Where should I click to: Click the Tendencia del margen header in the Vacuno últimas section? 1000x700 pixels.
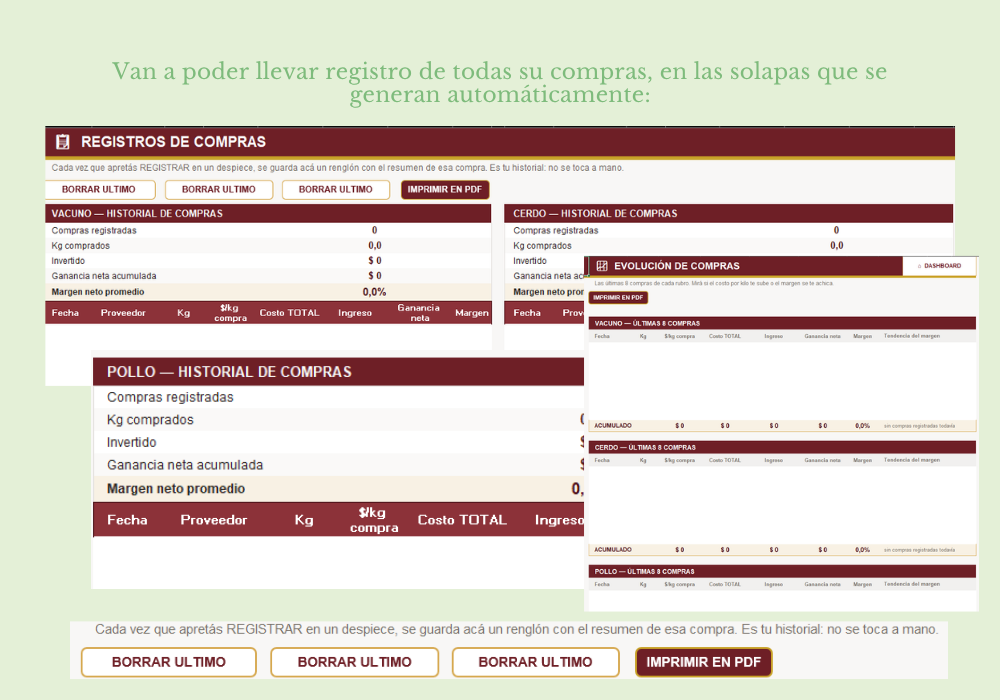click(x=911, y=336)
